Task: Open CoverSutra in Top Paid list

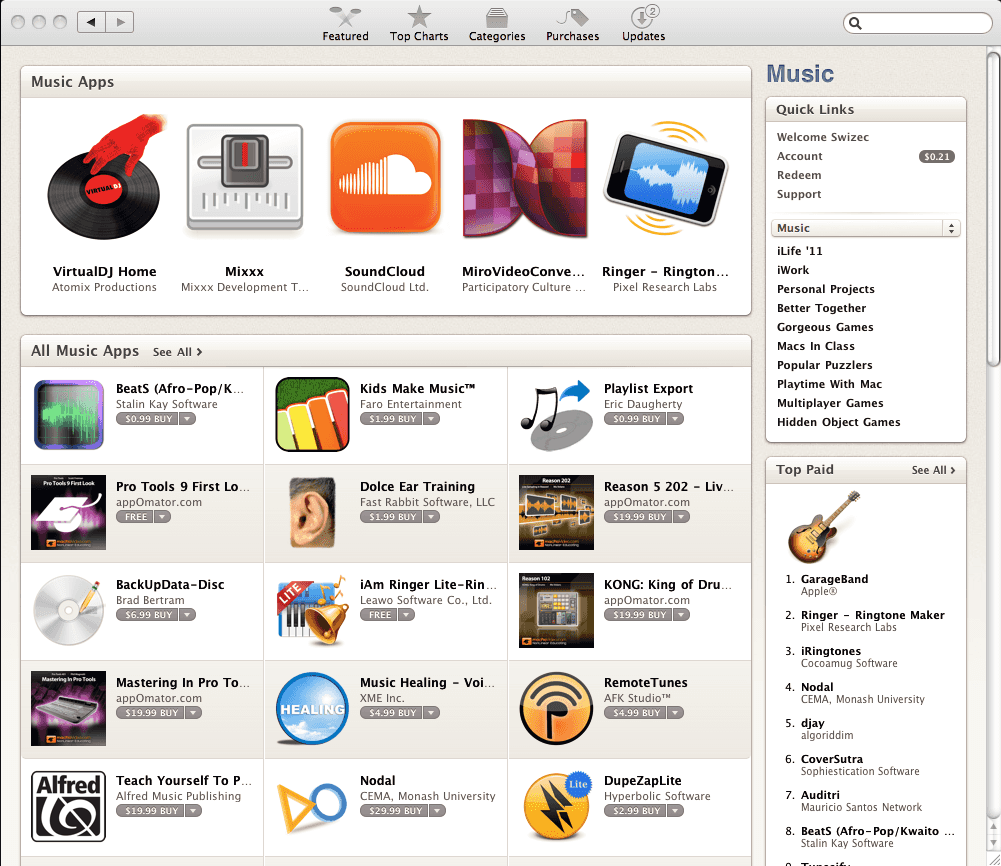Action: [x=832, y=759]
